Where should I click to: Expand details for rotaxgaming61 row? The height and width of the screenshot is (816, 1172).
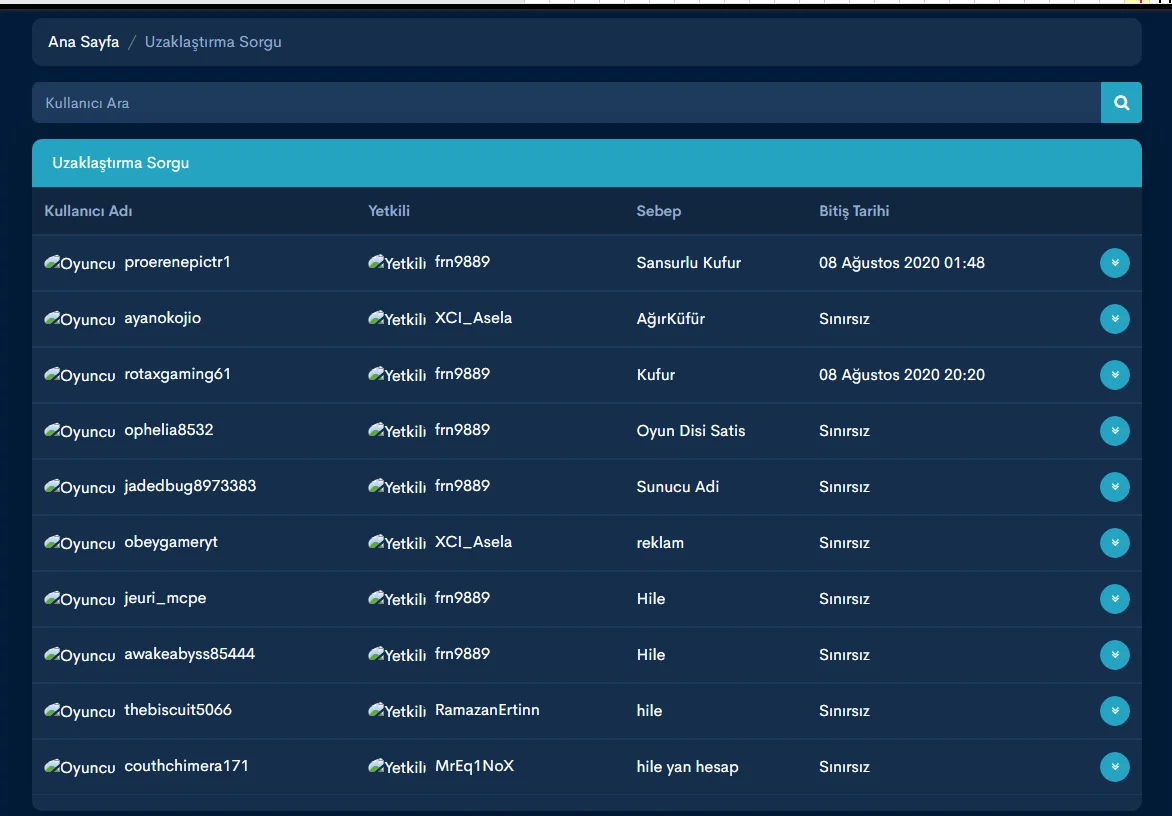point(1114,375)
